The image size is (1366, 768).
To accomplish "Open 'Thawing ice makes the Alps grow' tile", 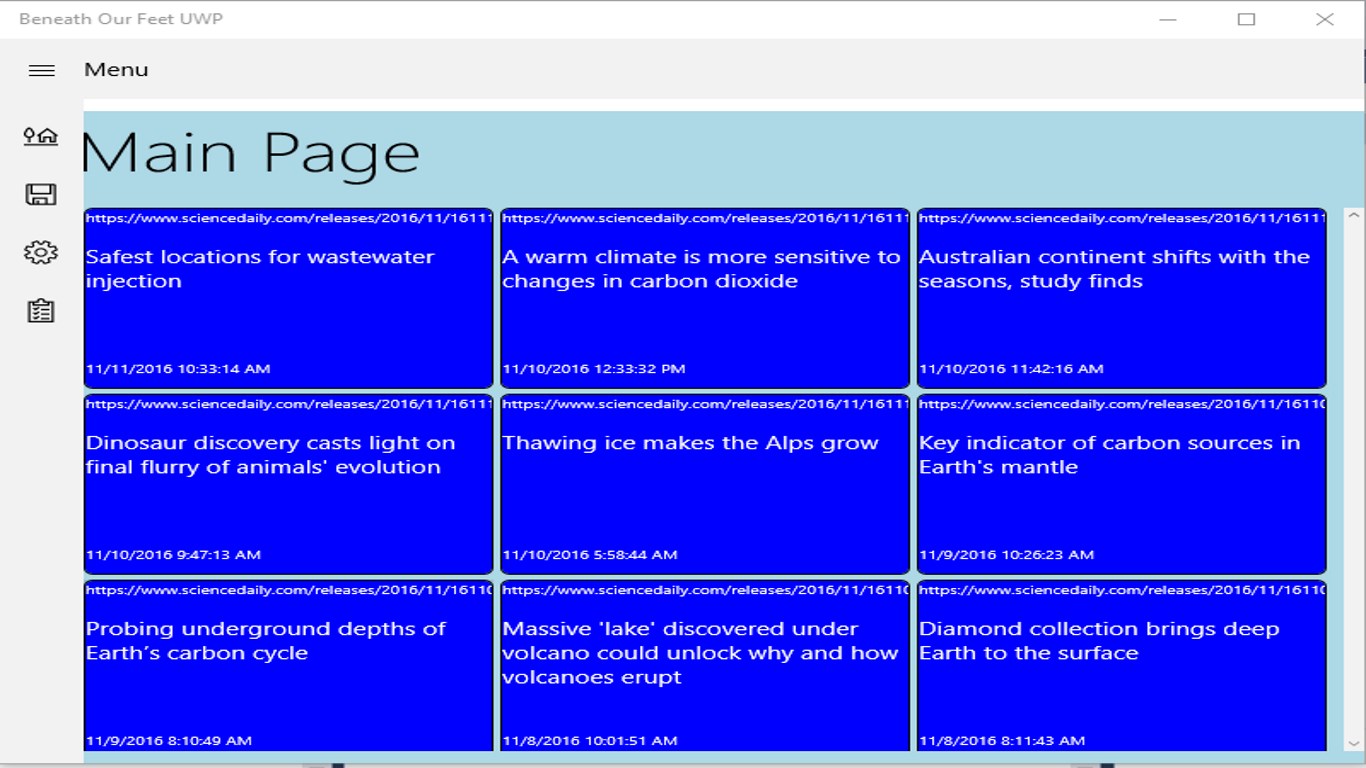I will tap(705, 484).
